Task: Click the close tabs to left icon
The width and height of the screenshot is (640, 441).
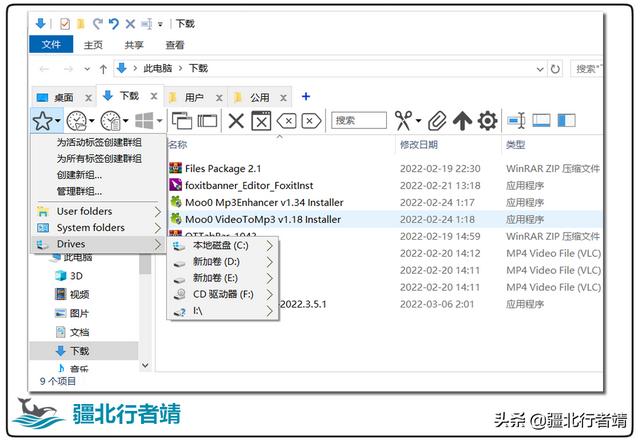Action: pyautogui.click(x=287, y=121)
